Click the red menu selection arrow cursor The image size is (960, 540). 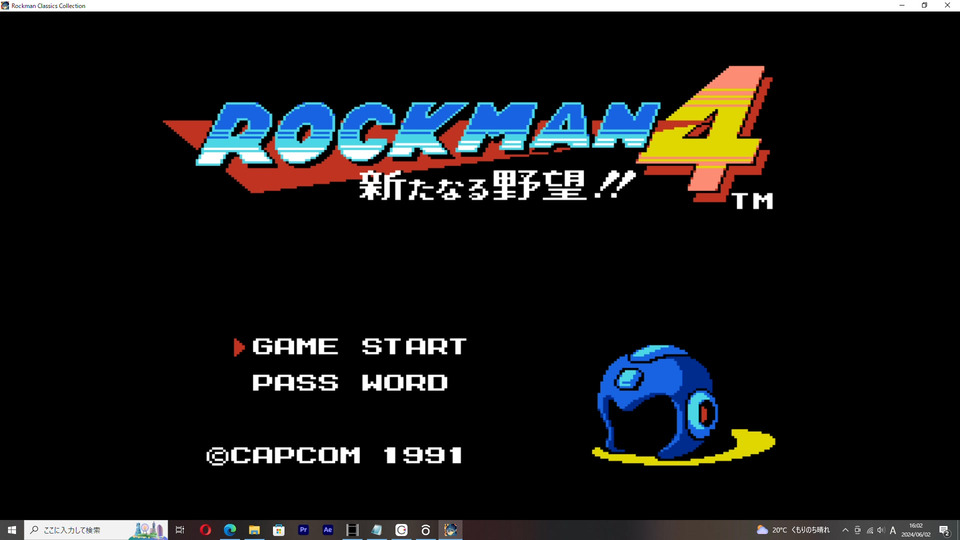pyautogui.click(x=239, y=347)
